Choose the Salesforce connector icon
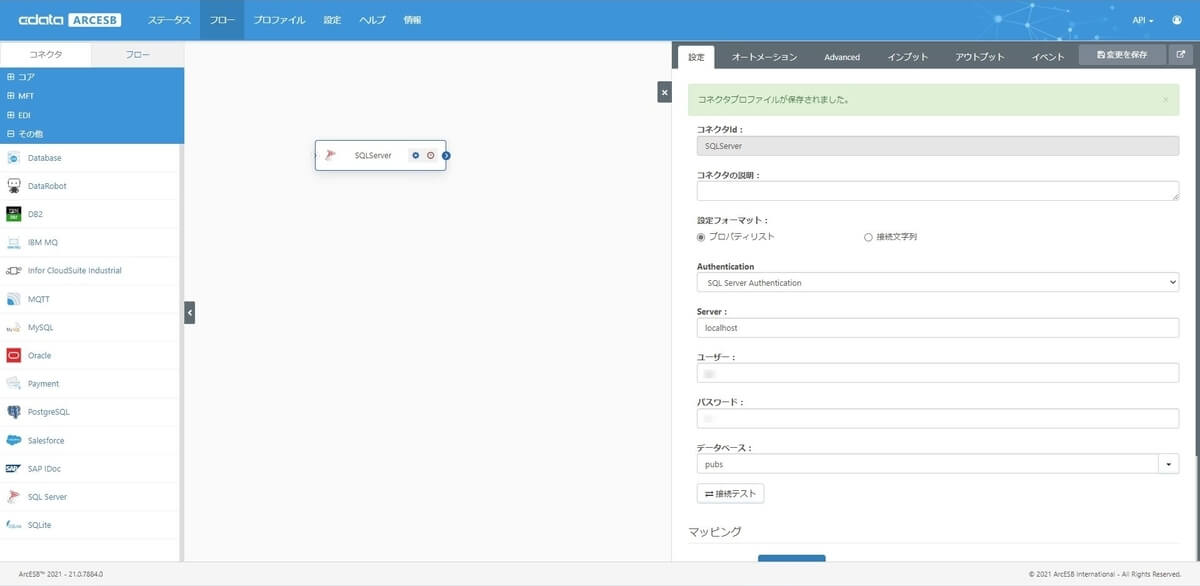The width and height of the screenshot is (1200, 586). click(14, 440)
